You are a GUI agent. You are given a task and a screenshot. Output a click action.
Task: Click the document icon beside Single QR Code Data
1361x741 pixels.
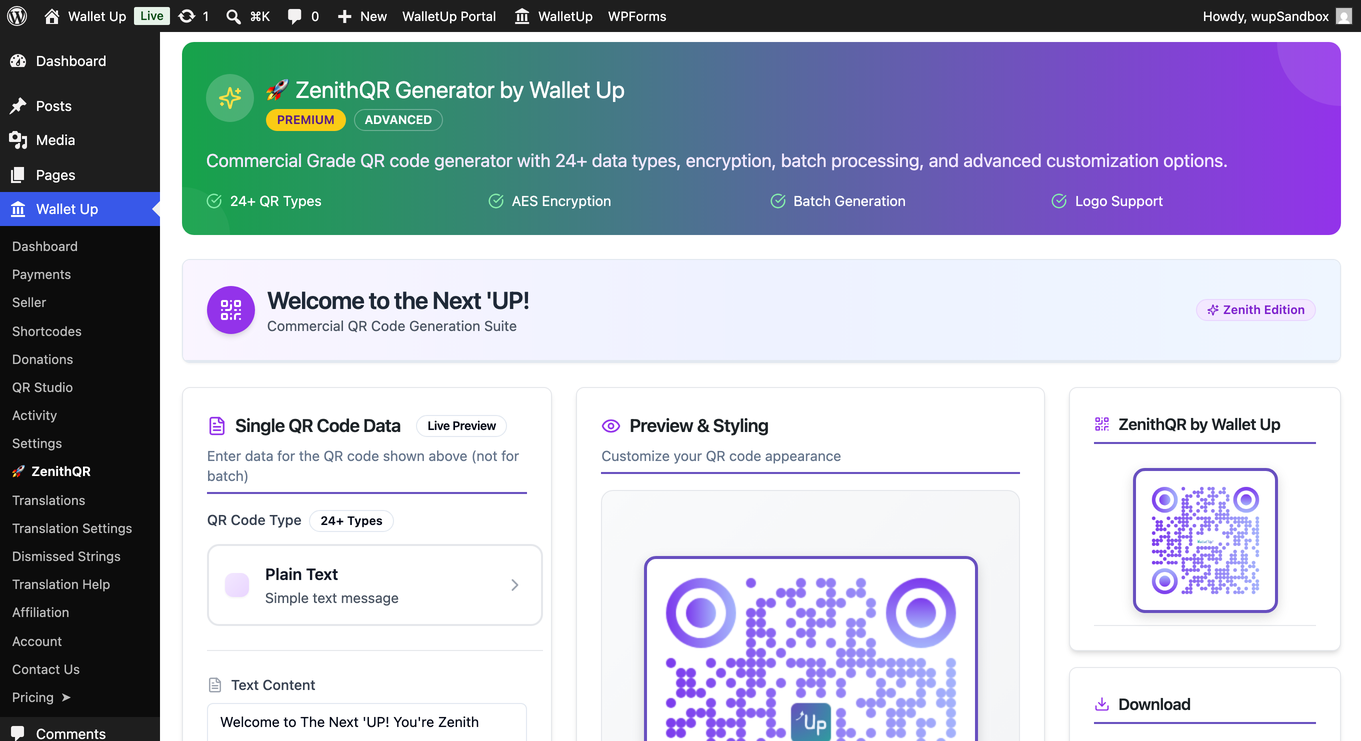(x=217, y=426)
